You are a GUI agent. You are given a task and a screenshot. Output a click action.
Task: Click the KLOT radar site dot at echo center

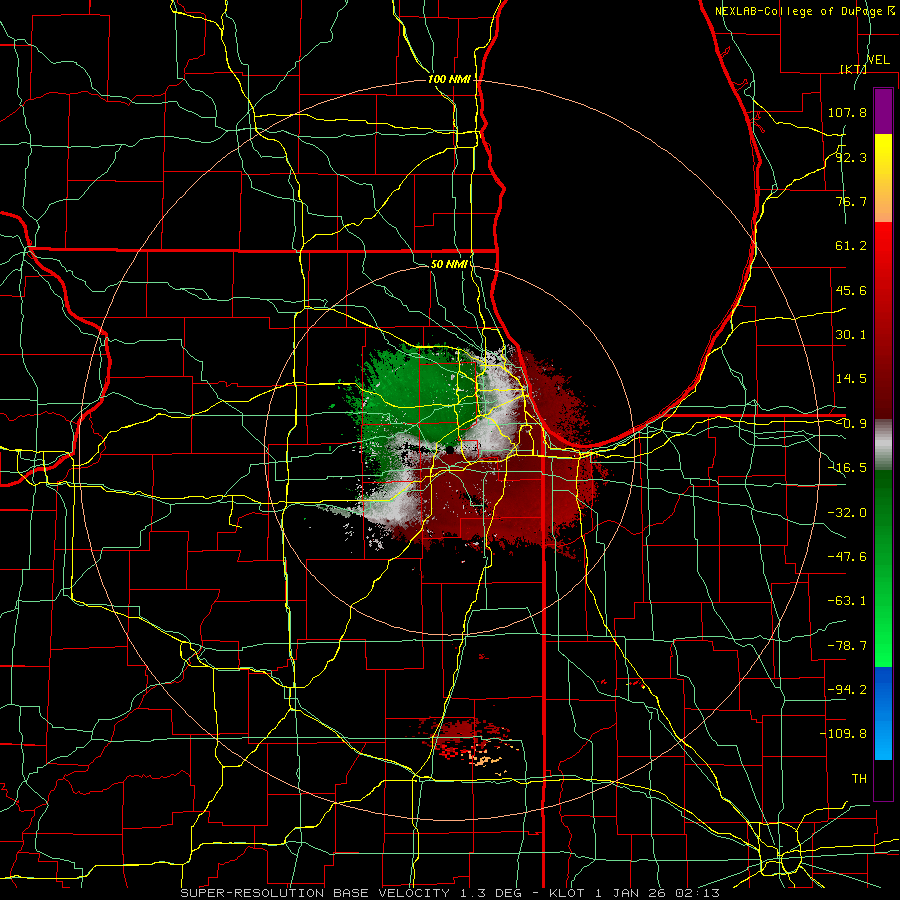[451, 449]
